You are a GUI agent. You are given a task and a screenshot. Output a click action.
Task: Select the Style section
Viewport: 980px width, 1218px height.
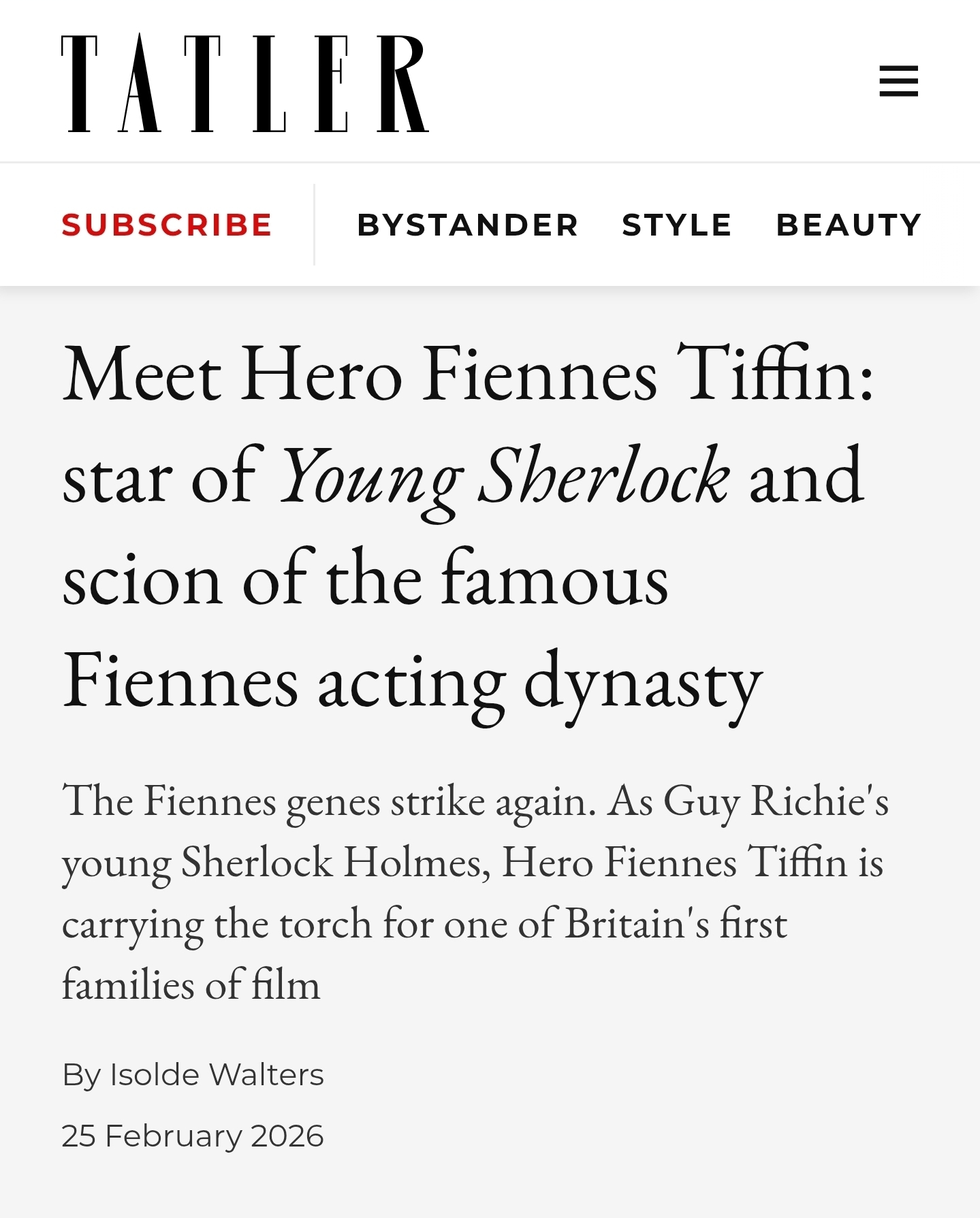coord(676,225)
